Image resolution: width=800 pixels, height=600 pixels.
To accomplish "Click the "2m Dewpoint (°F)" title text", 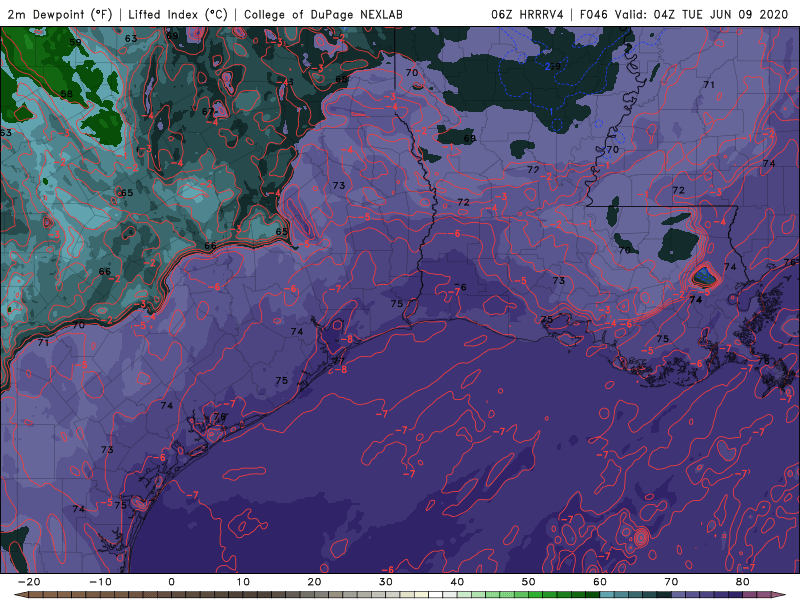I will click(x=60, y=14).
